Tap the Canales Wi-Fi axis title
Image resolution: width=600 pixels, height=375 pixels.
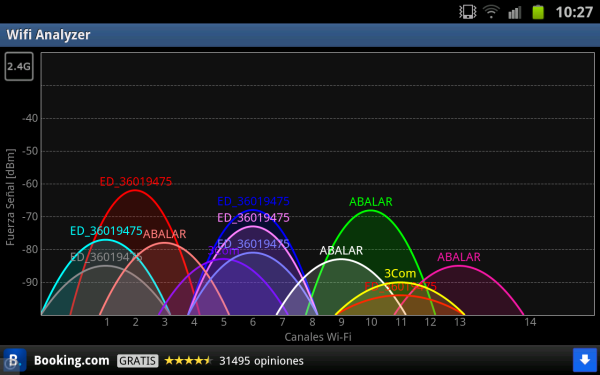(x=318, y=337)
